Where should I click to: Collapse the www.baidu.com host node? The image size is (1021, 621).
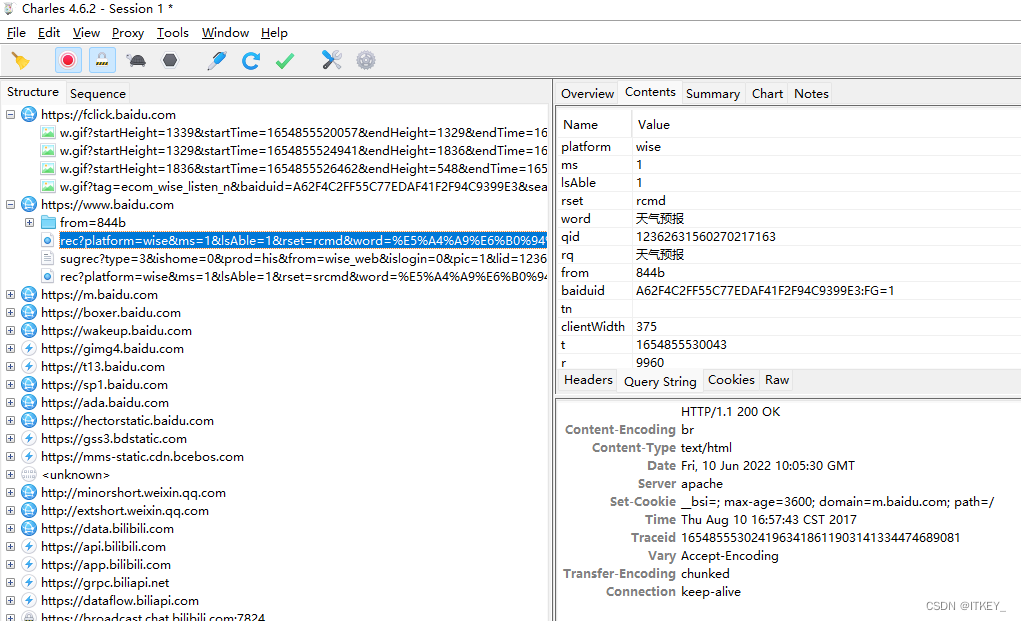[10, 204]
